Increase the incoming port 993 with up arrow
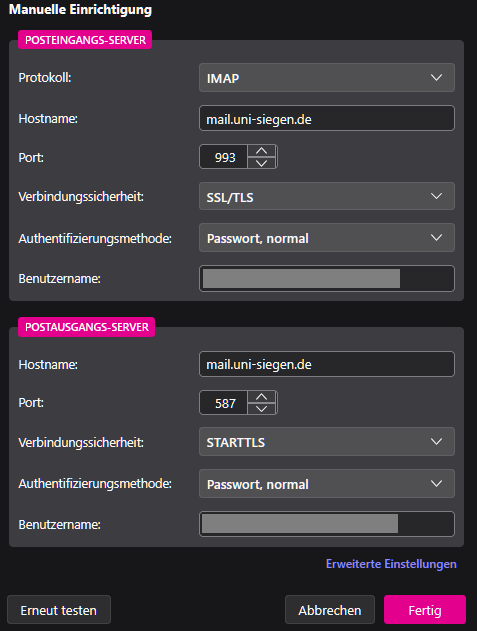 coord(262,151)
